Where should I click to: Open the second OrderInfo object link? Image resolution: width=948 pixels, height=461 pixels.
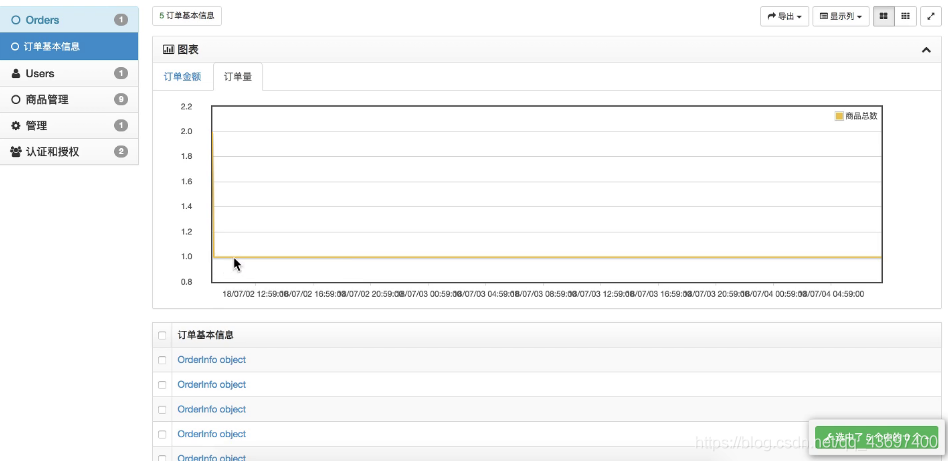212,385
